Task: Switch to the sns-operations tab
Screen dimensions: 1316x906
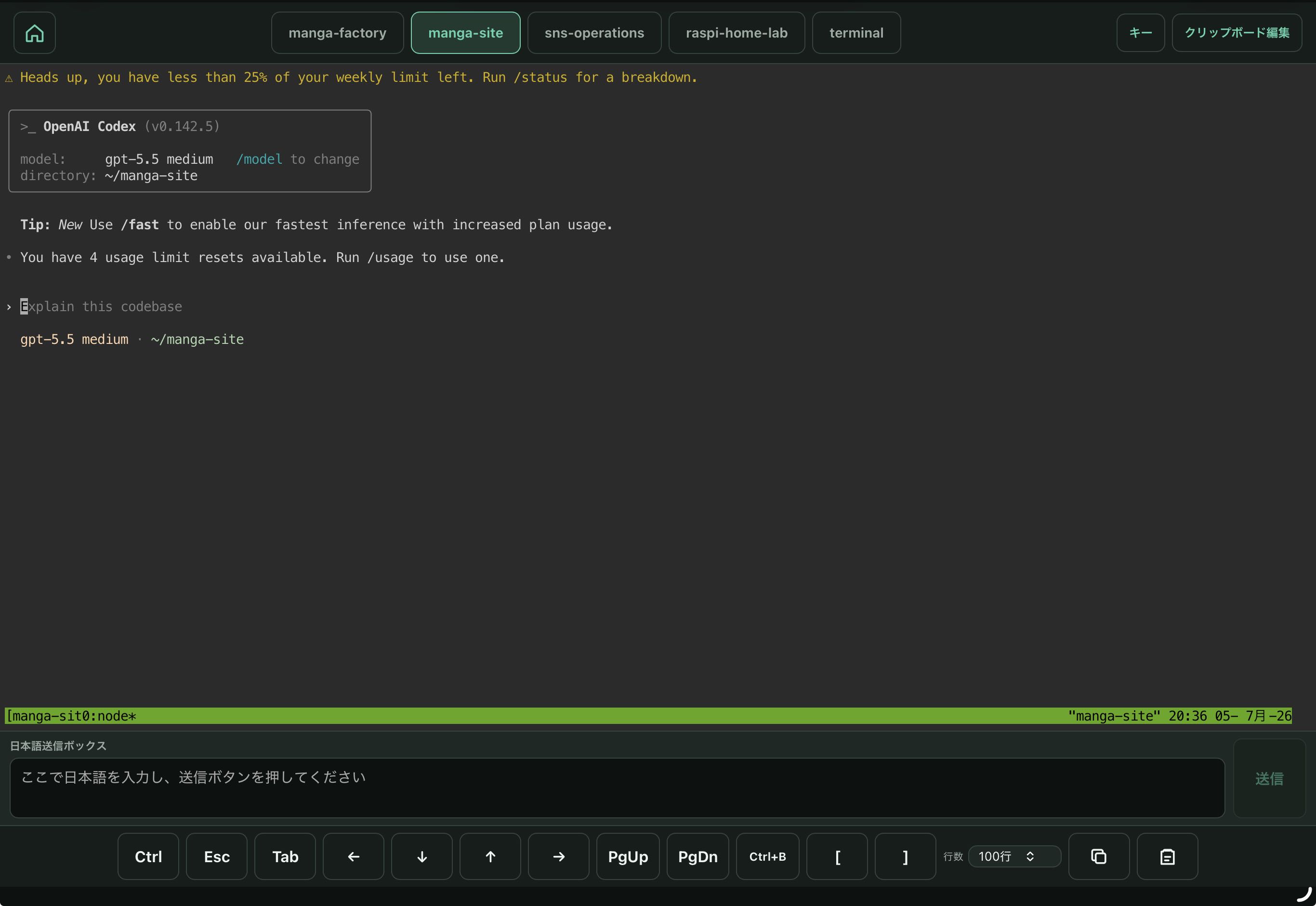Action: point(594,33)
